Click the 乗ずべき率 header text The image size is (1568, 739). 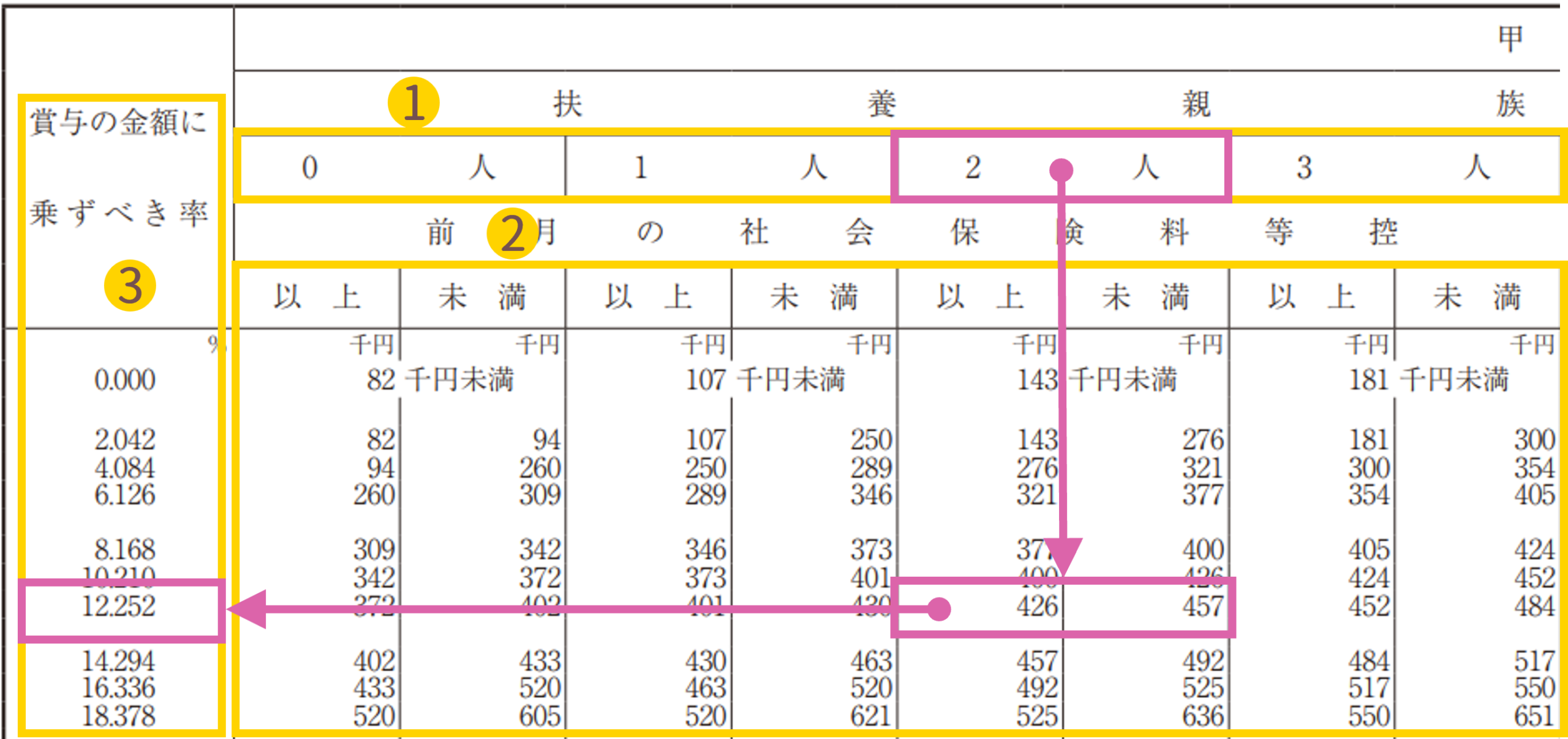point(119,214)
